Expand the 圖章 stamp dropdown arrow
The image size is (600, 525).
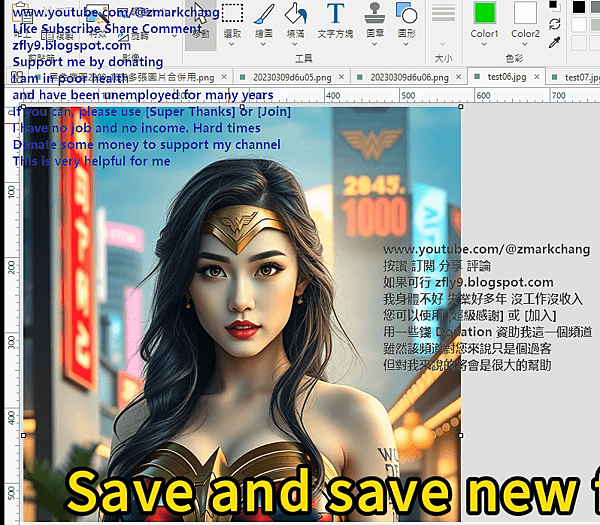[375, 44]
